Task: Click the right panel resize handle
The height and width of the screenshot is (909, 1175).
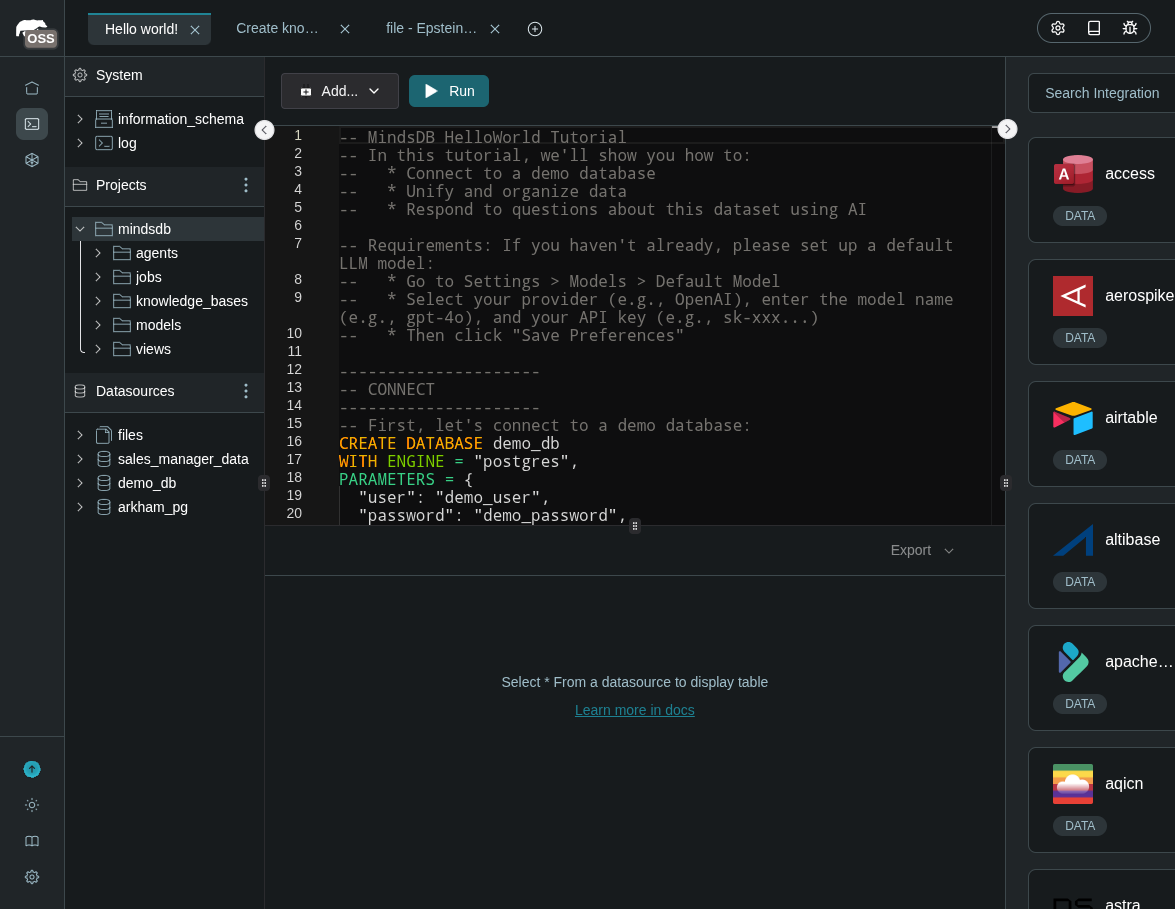Action: (x=1006, y=483)
